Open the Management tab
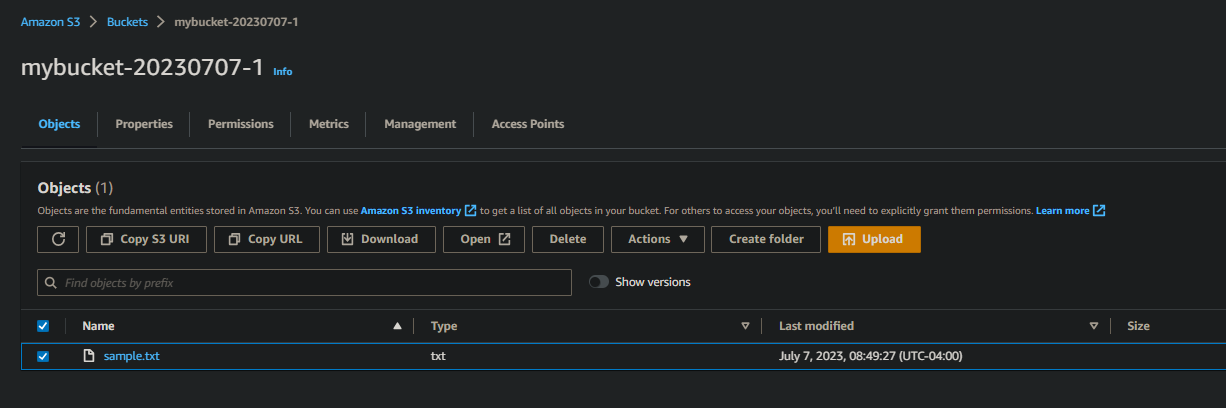This screenshot has width=1226, height=408. (420, 124)
